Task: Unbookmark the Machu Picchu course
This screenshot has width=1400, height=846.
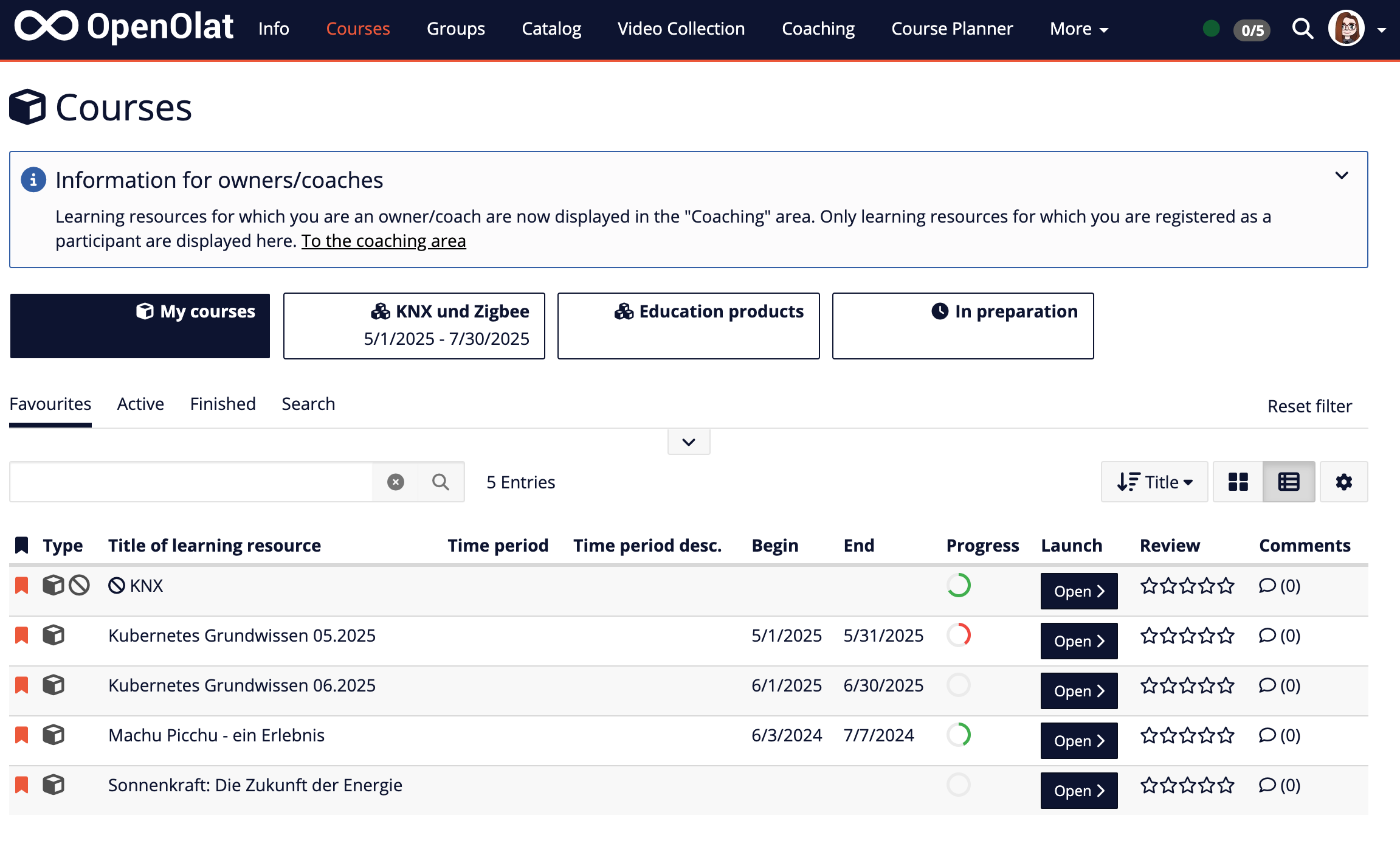Action: [x=21, y=735]
